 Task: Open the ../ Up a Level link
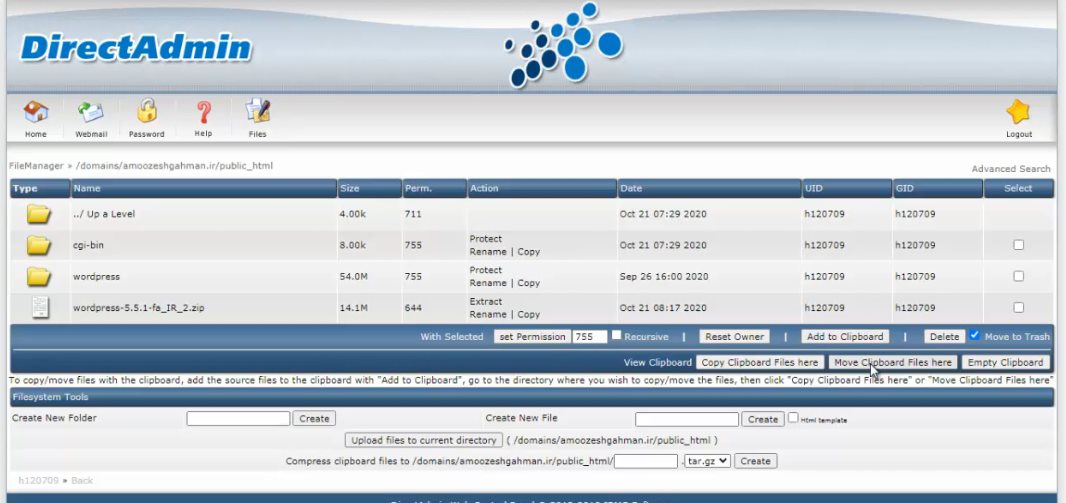point(104,214)
